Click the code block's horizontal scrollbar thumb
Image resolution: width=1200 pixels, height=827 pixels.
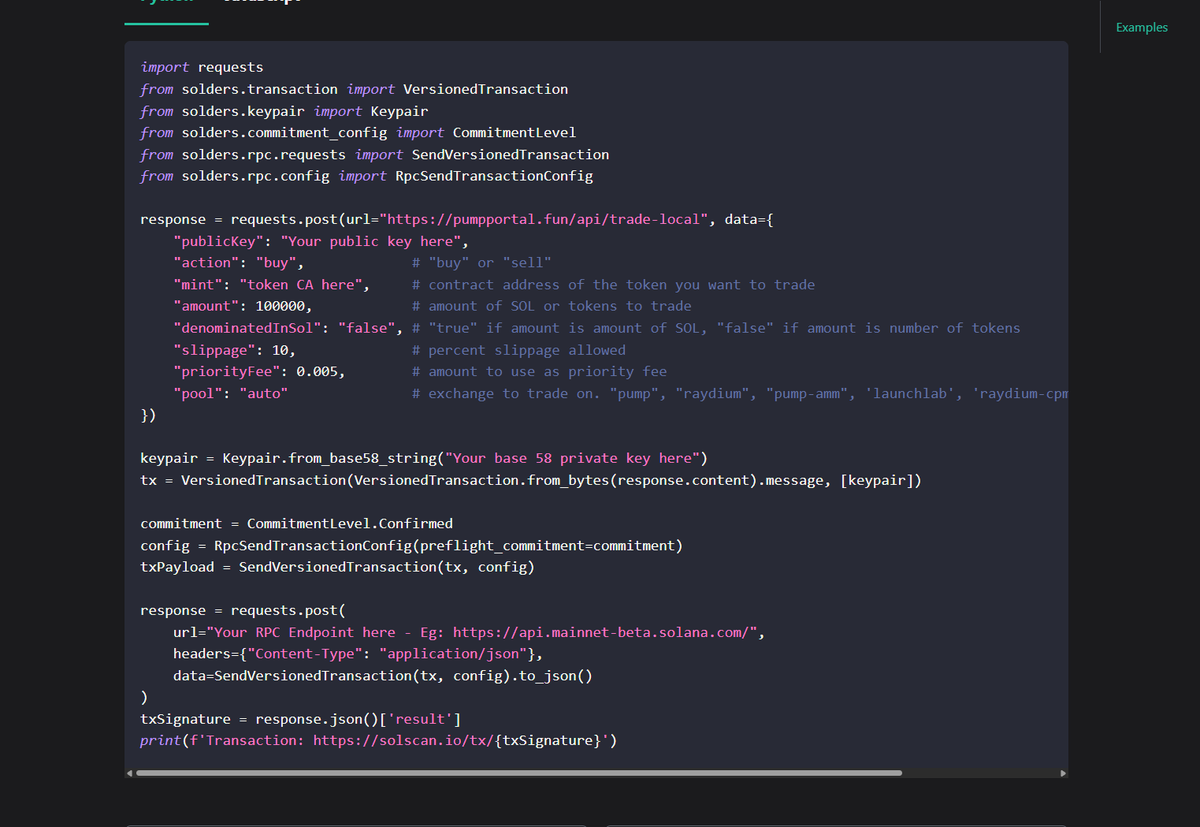519,773
